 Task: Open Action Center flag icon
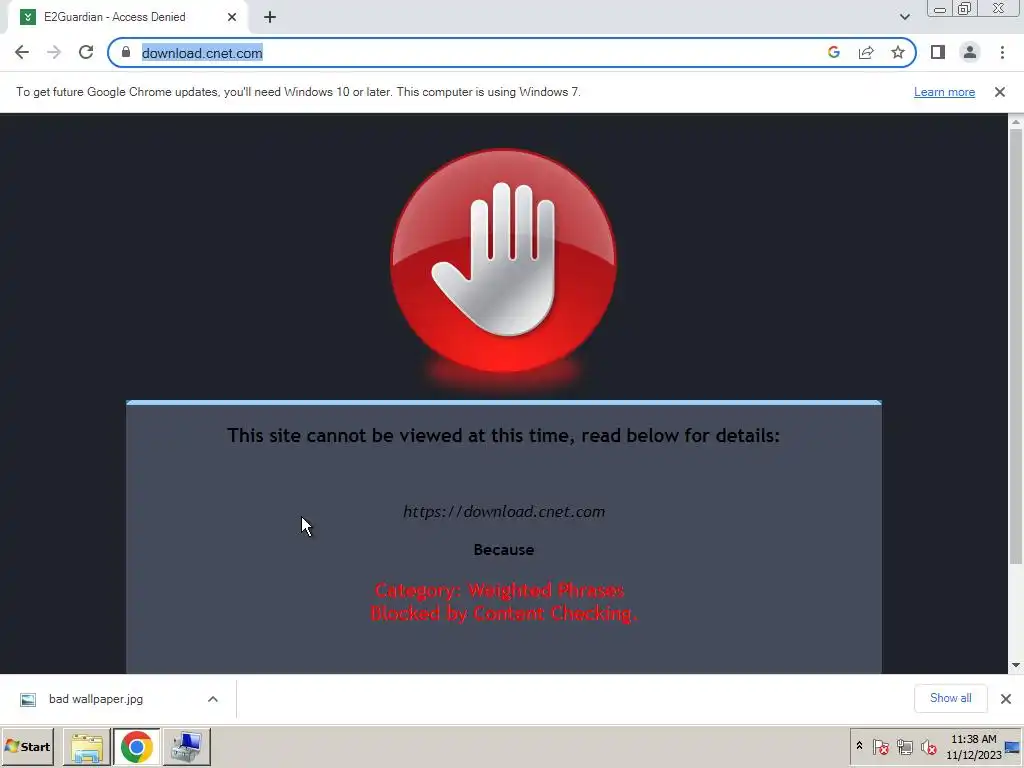pos(880,746)
